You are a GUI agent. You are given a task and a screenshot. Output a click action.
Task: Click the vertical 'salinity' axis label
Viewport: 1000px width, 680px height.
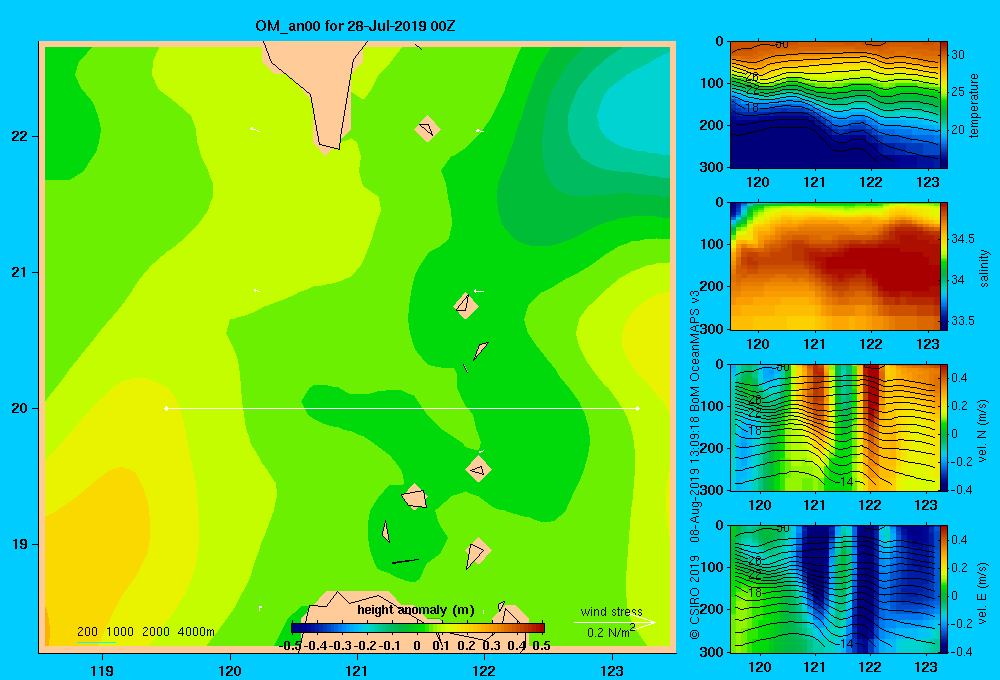(x=984, y=268)
